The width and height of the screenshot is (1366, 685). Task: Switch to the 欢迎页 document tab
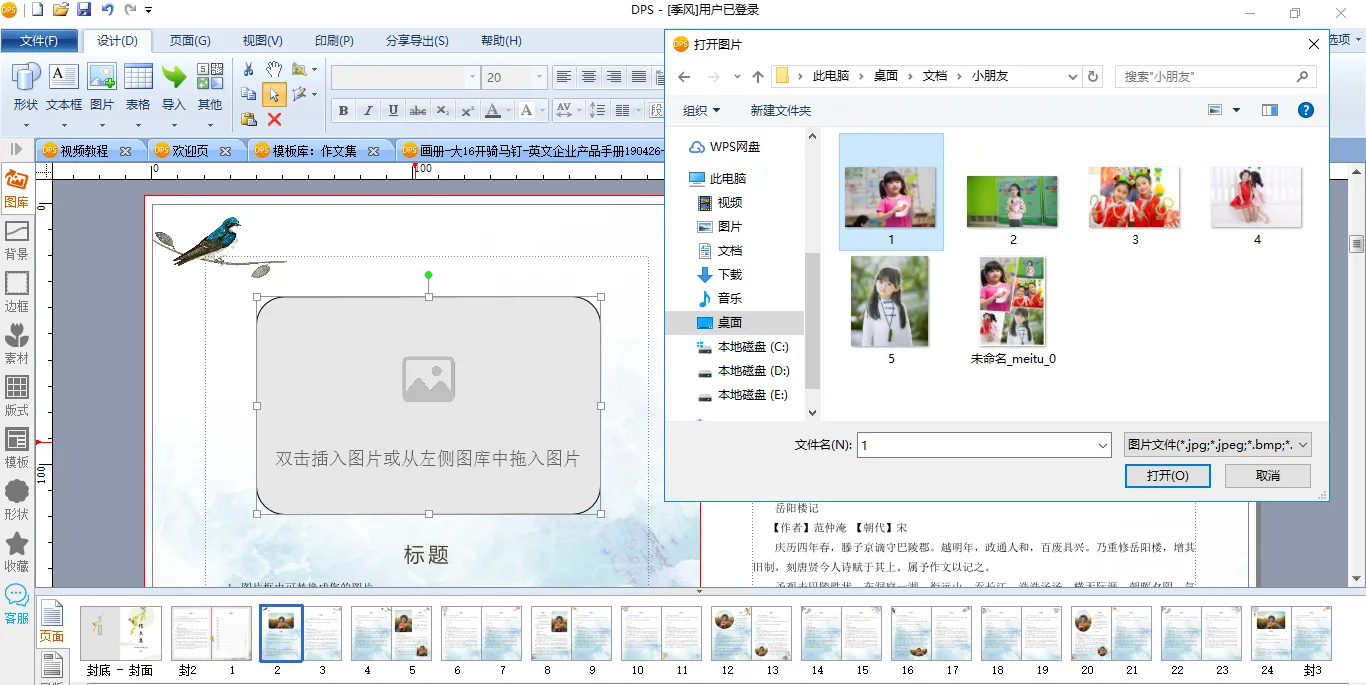(190, 151)
